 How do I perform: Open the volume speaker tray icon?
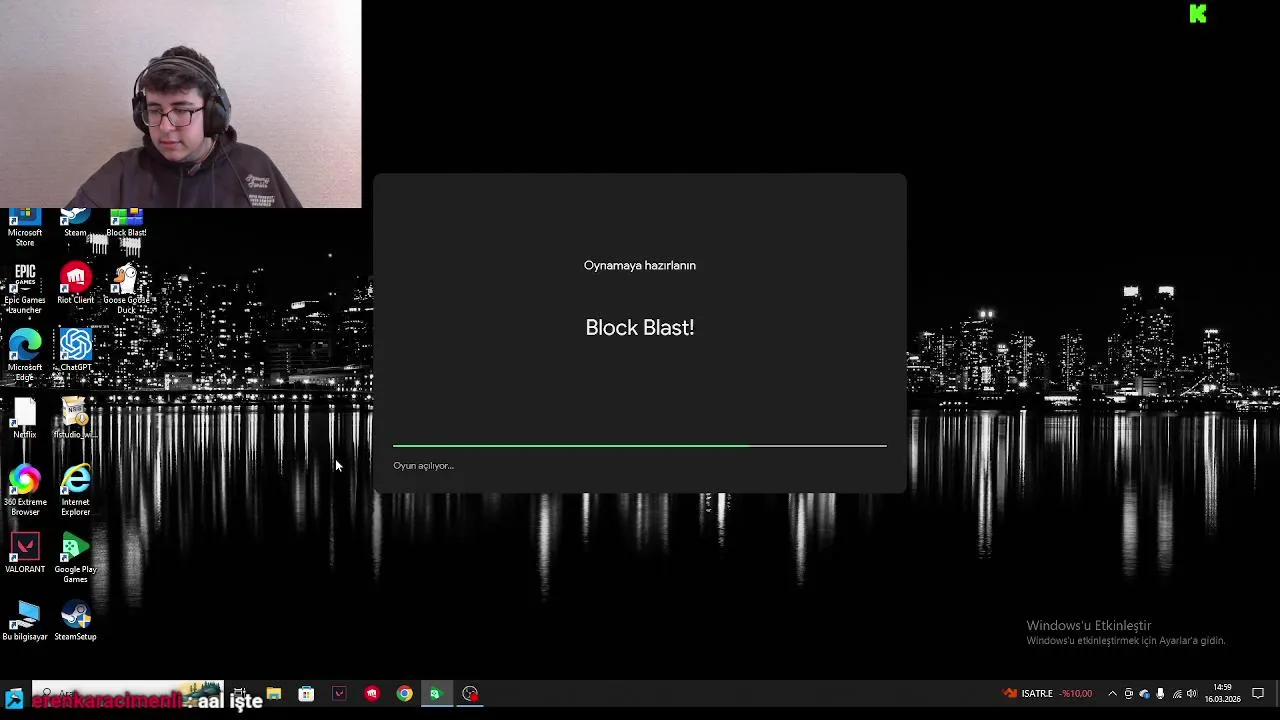1192,694
